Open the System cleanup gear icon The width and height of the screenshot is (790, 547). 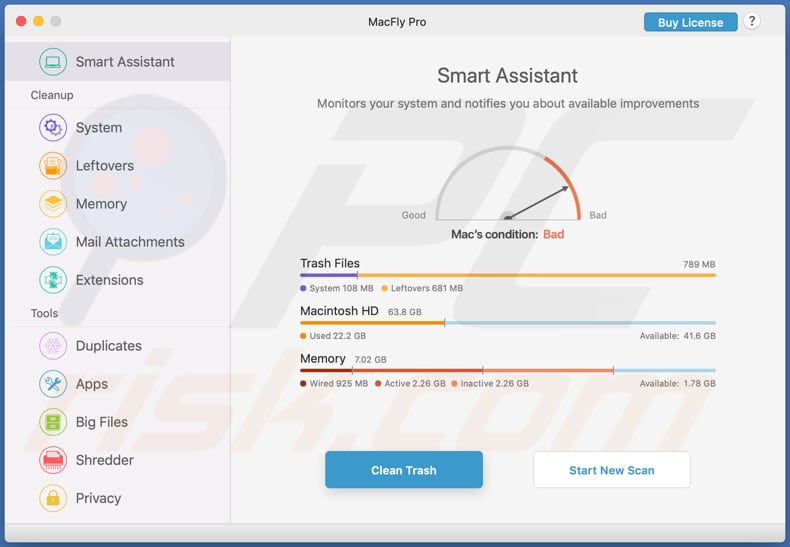coord(53,128)
